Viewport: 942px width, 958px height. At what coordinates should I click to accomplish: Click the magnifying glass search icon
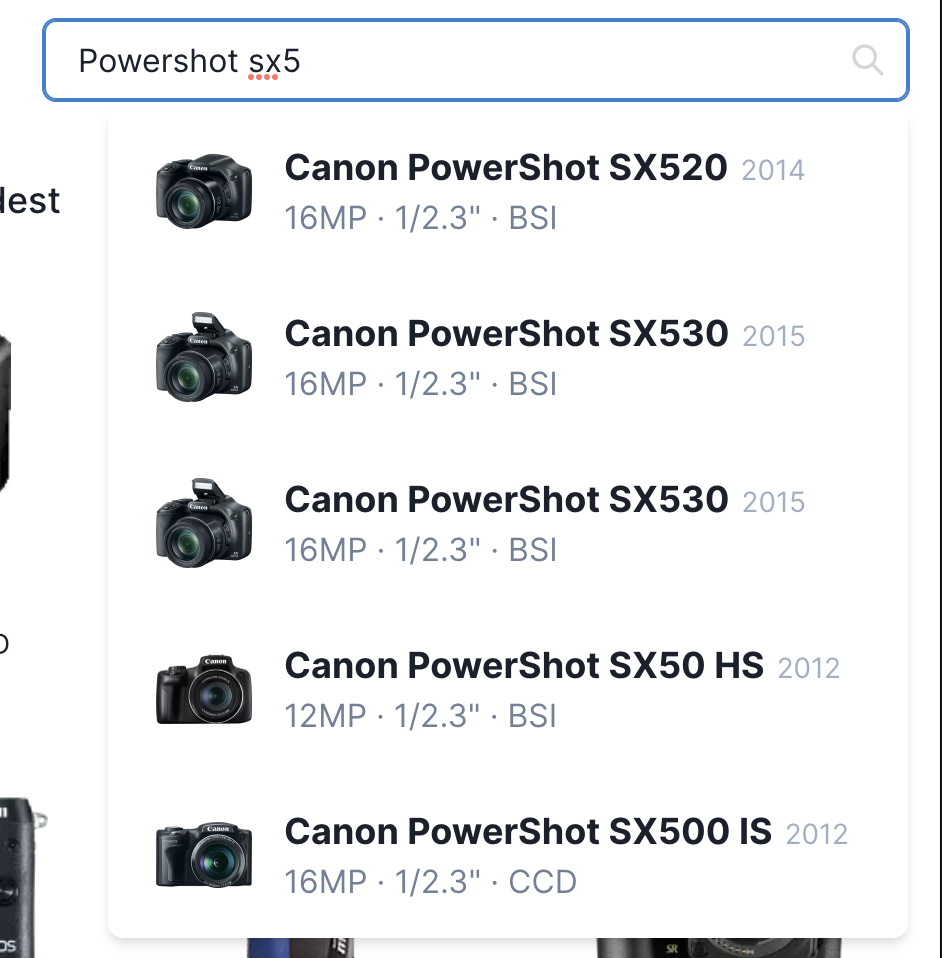coord(867,61)
